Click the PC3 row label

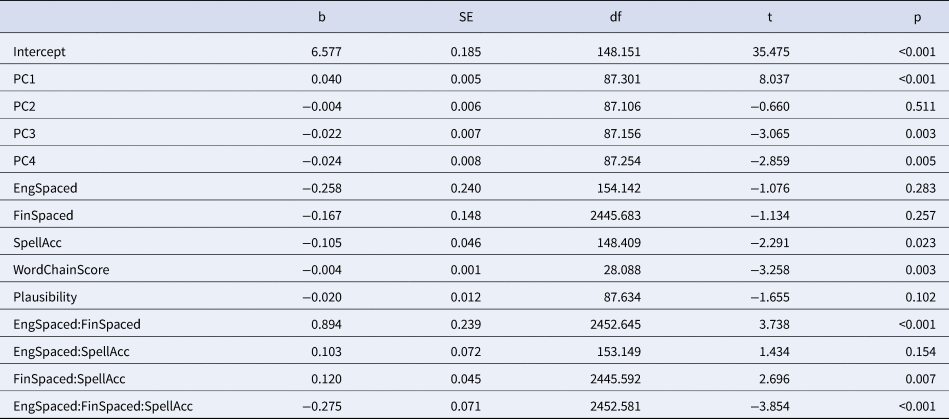24,134
